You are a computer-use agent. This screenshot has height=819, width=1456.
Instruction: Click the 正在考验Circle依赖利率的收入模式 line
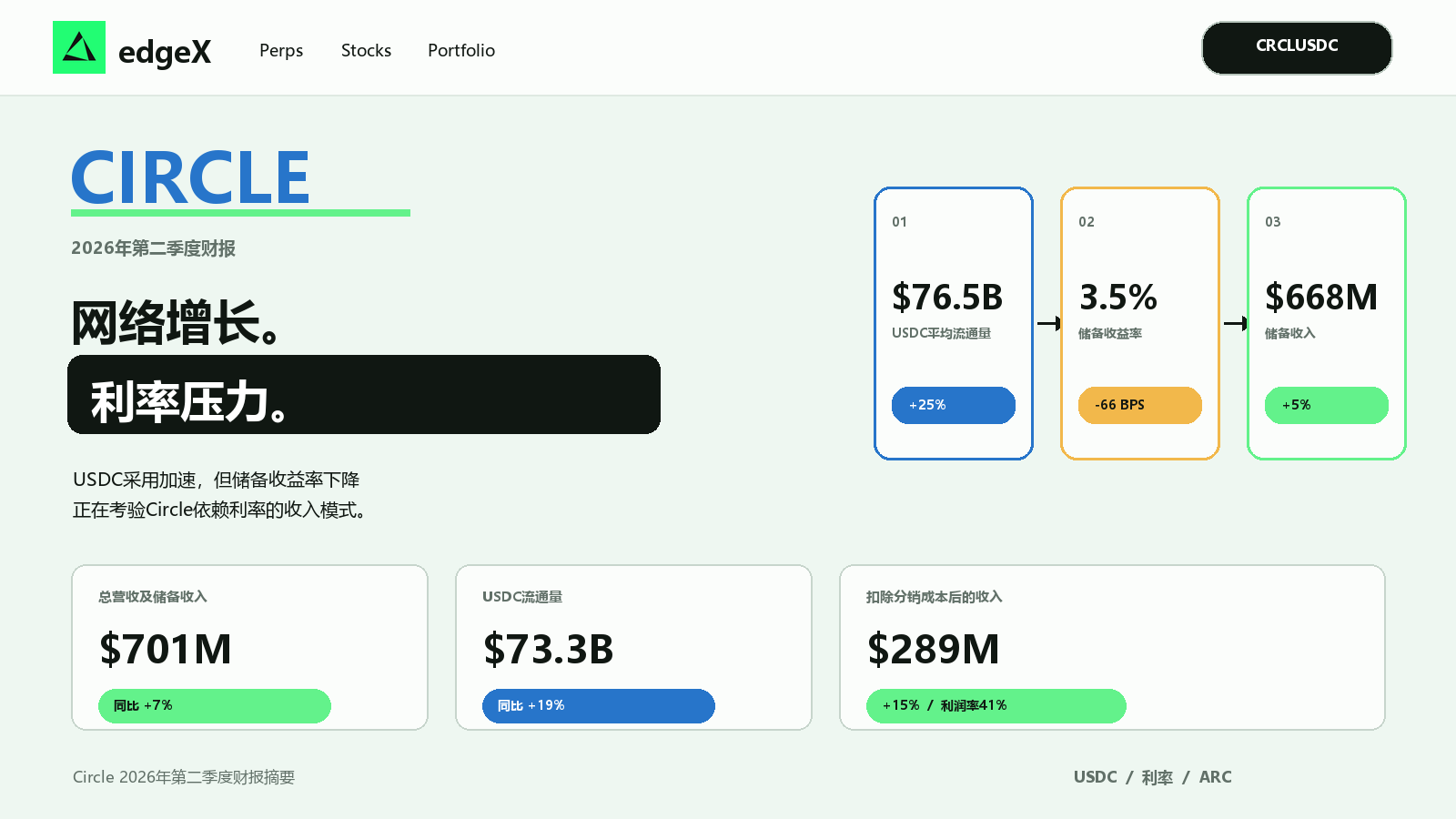point(219,510)
